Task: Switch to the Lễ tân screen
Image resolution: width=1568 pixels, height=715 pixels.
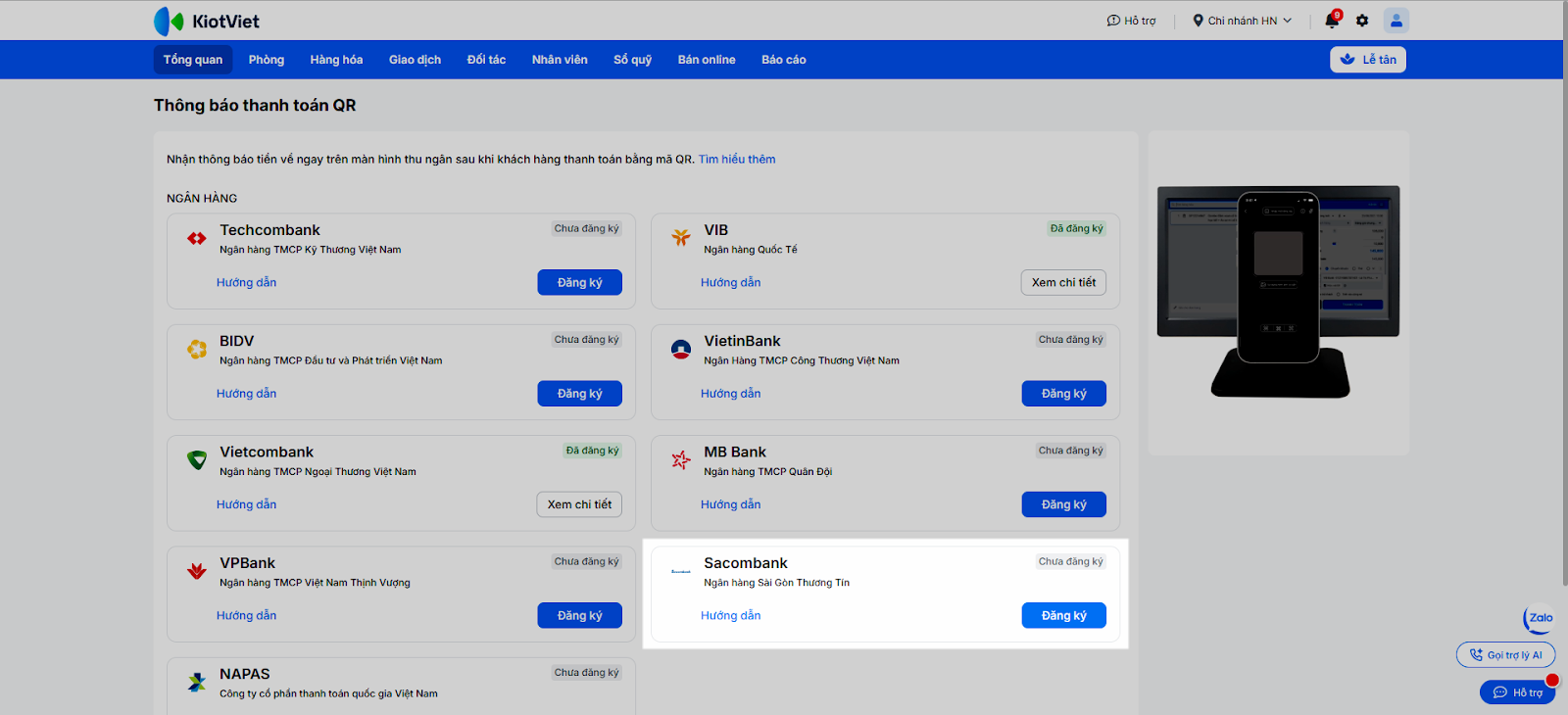Action: pyautogui.click(x=1368, y=60)
